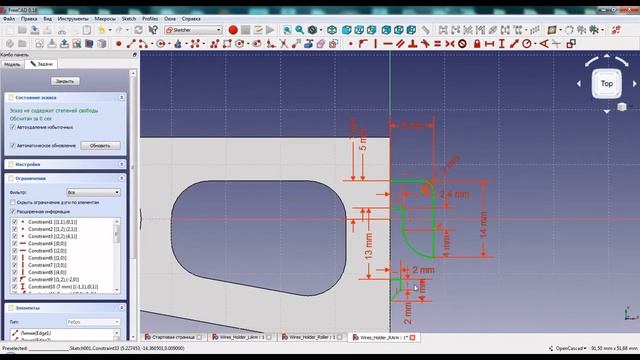Click the Point on object constraint icon
Screen dimensions: 640x360
click(362, 44)
